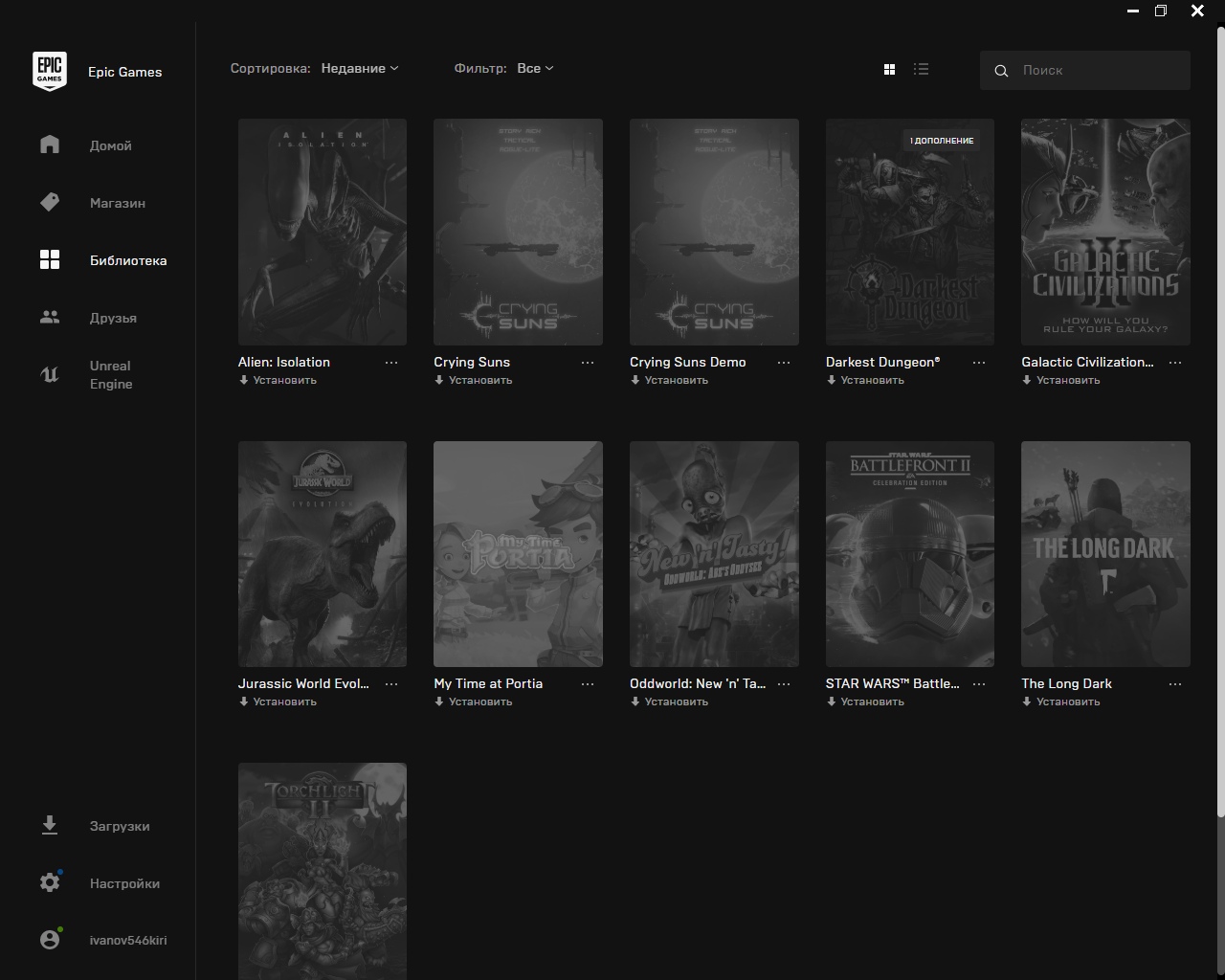1225x980 pixels.
Task: Install Jurassic World Evolution via Установить
Action: [278, 702]
